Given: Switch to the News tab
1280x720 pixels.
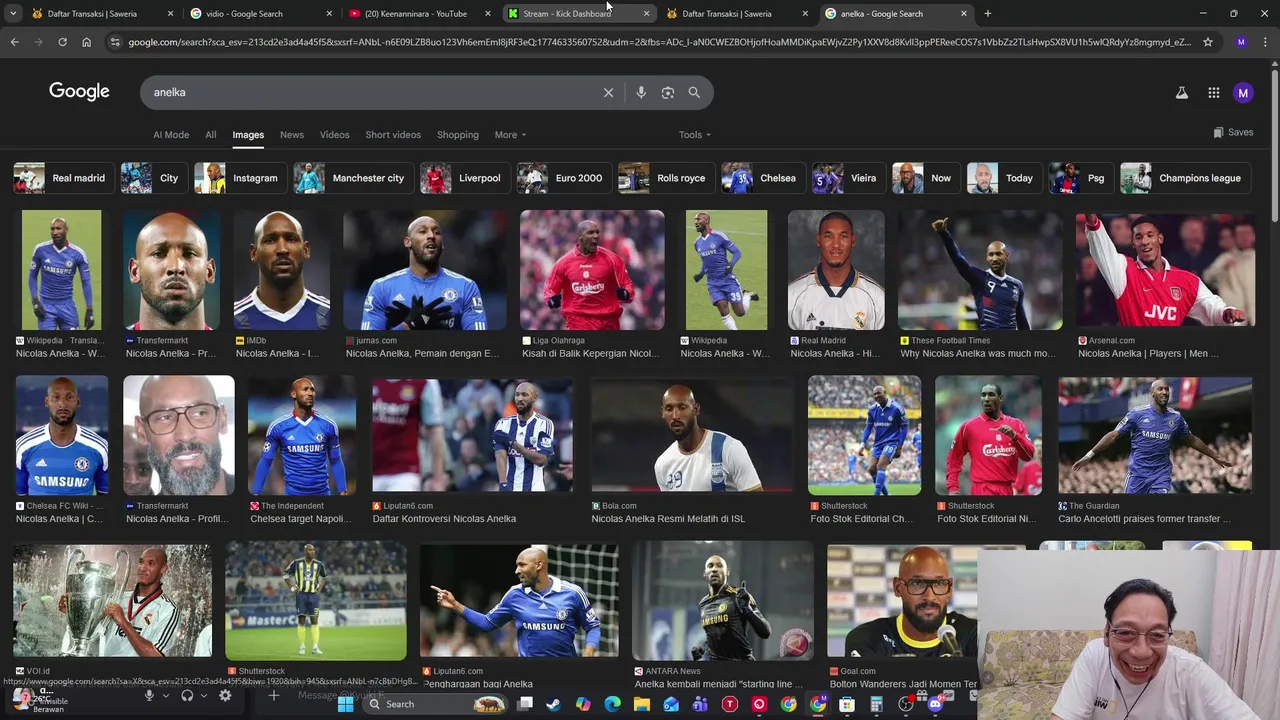Looking at the screenshot, I should [x=292, y=135].
